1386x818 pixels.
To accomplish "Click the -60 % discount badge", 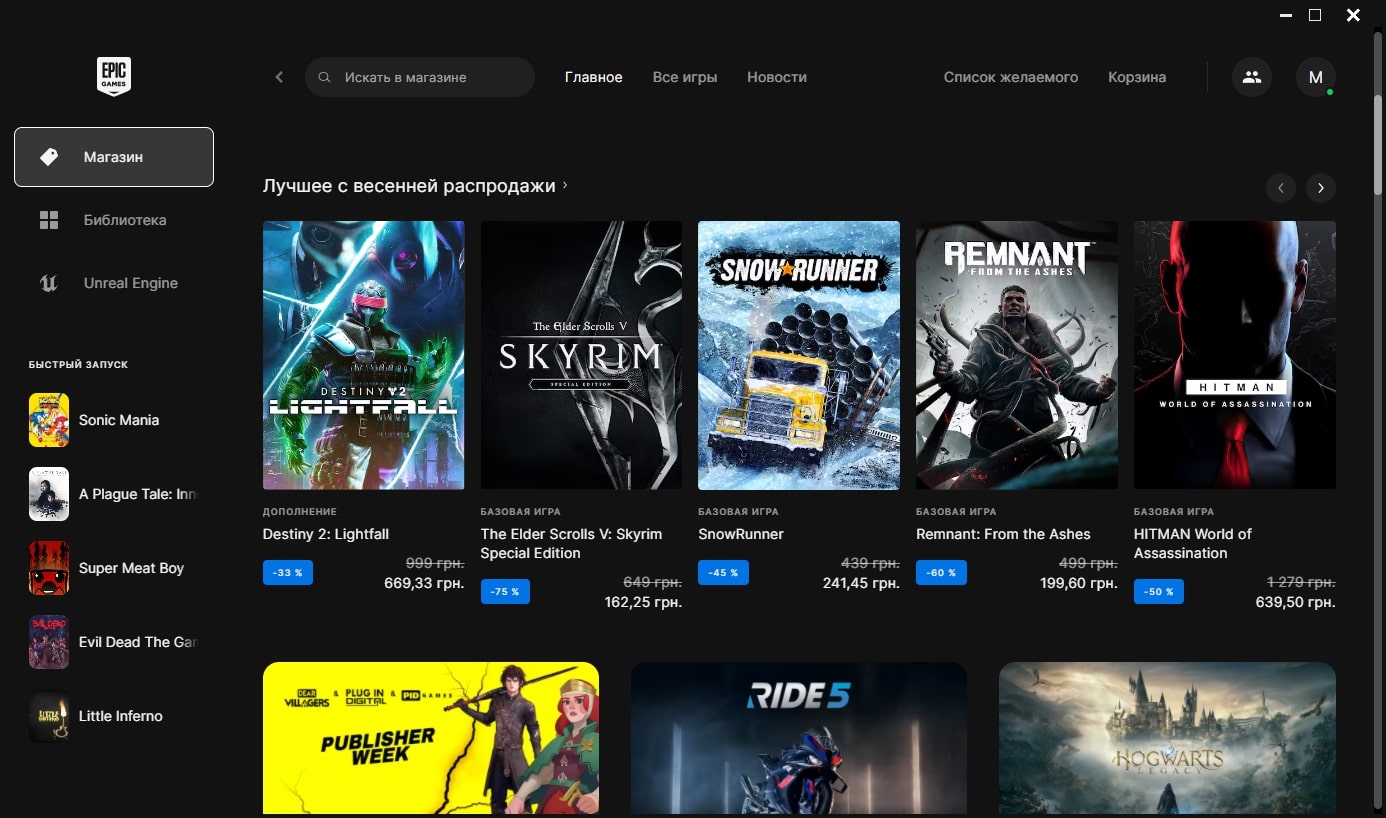I will (941, 573).
